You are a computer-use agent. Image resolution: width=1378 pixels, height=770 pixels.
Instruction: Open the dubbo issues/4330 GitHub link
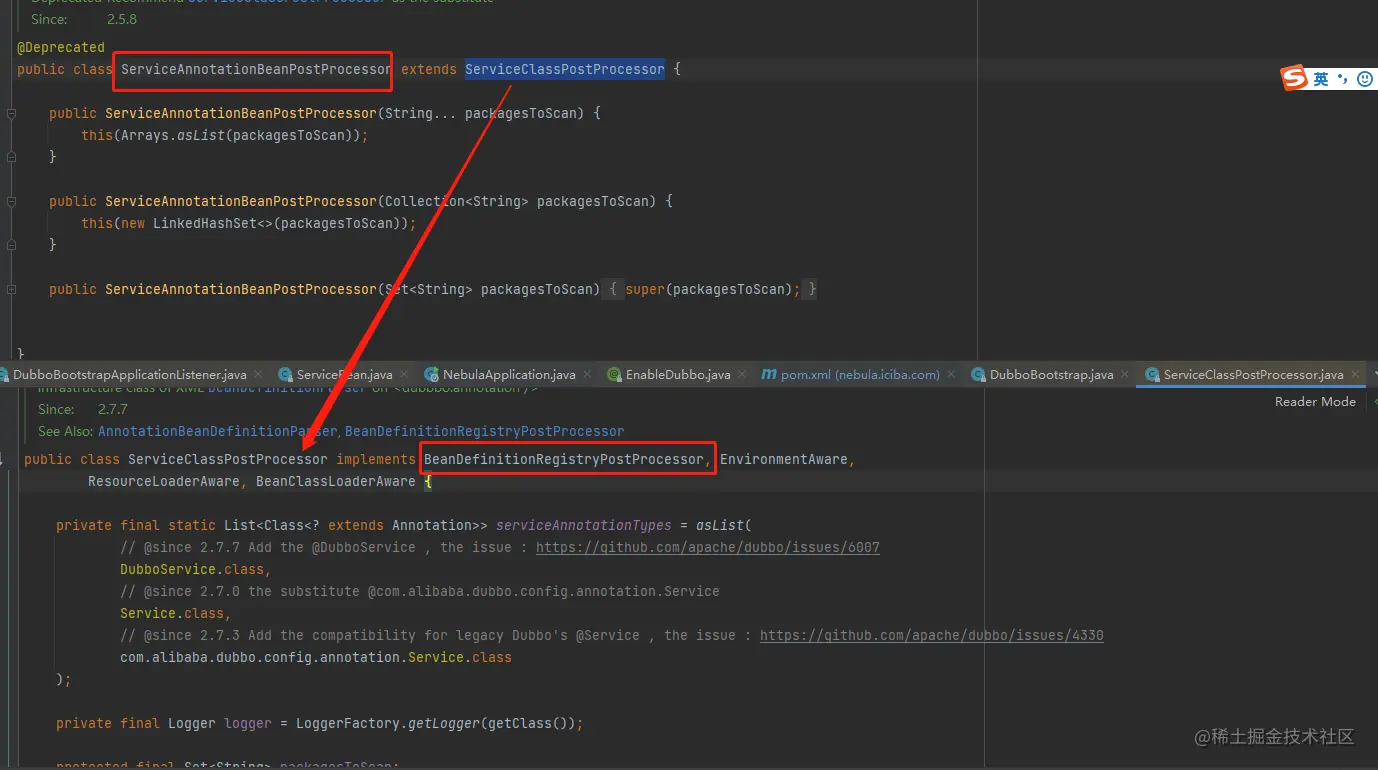[932, 636]
